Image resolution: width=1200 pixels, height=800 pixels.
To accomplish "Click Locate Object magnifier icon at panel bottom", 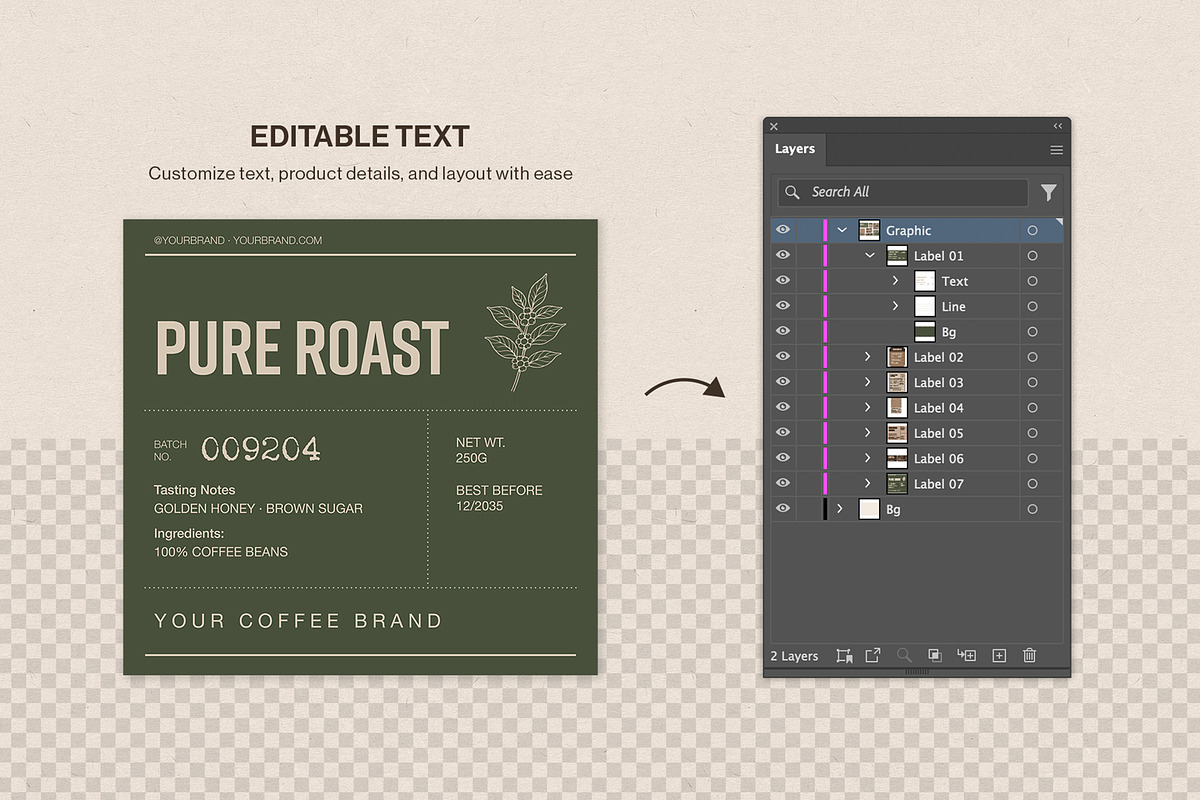I will [x=904, y=656].
